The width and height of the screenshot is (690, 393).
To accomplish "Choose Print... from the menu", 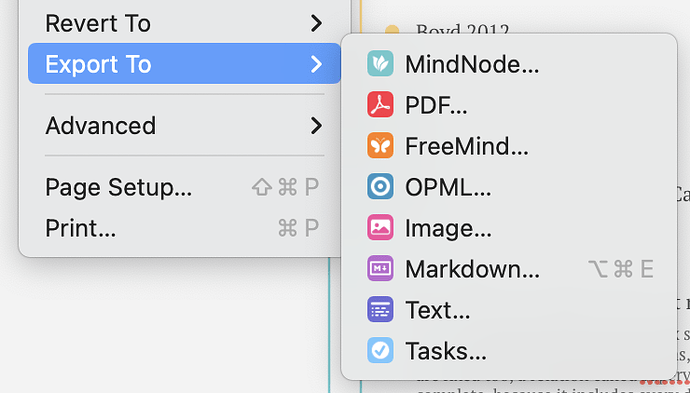I will click(x=184, y=228).
